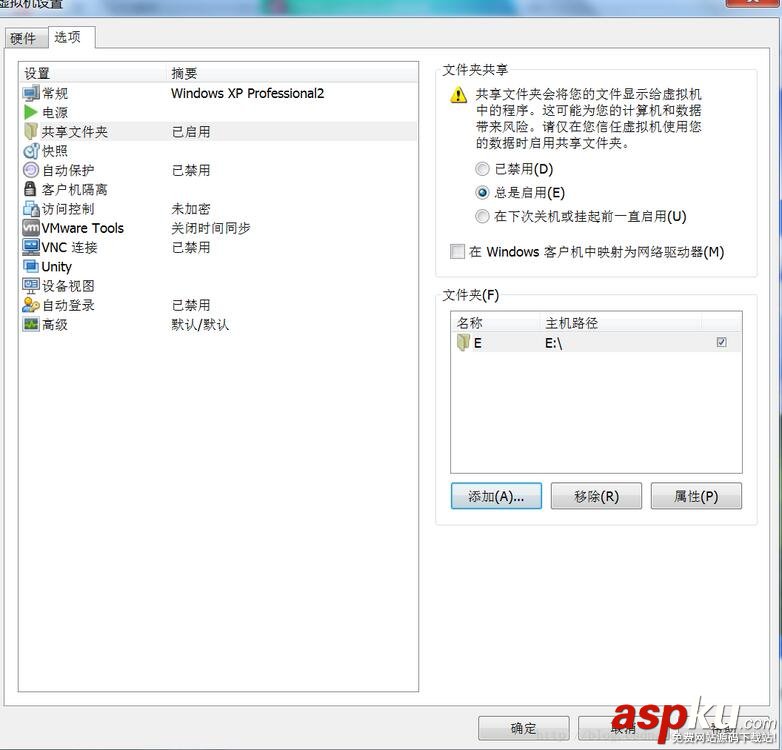
Task: Select the 快照 row label
Action: tap(55, 151)
